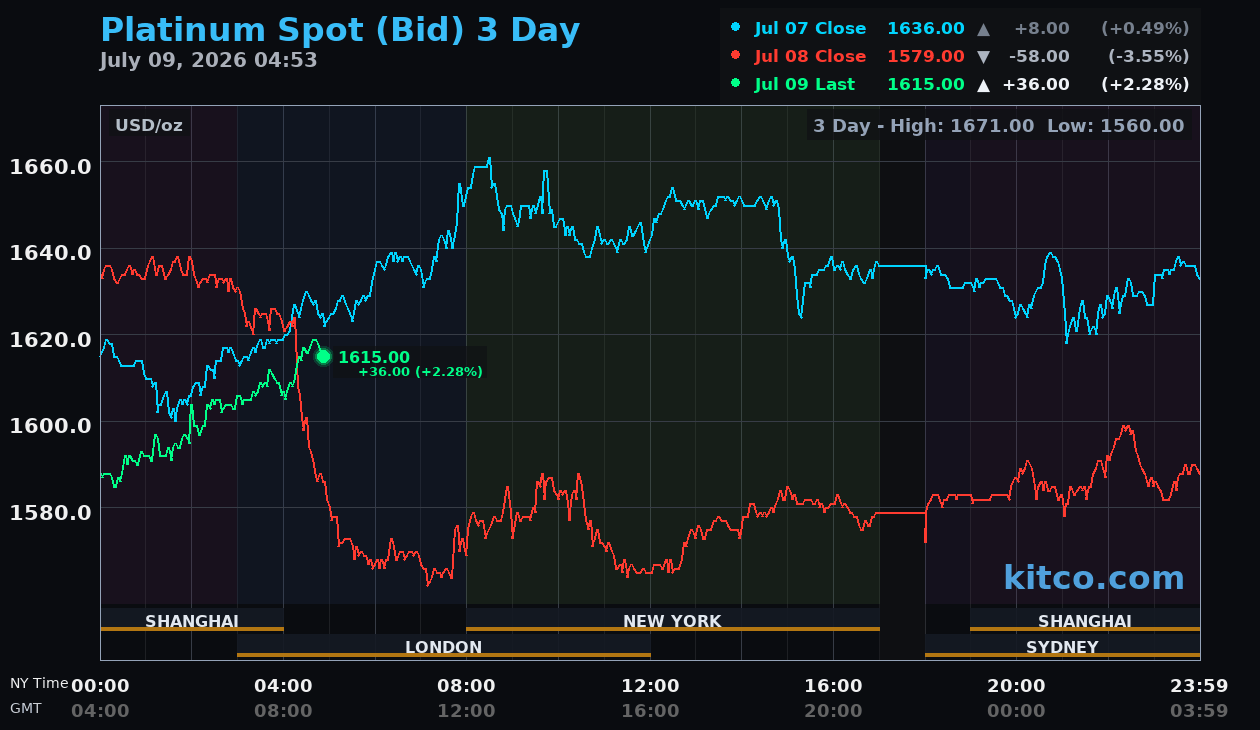Click the 00:00 NY time tick
1260x730 pixels.
[100, 686]
